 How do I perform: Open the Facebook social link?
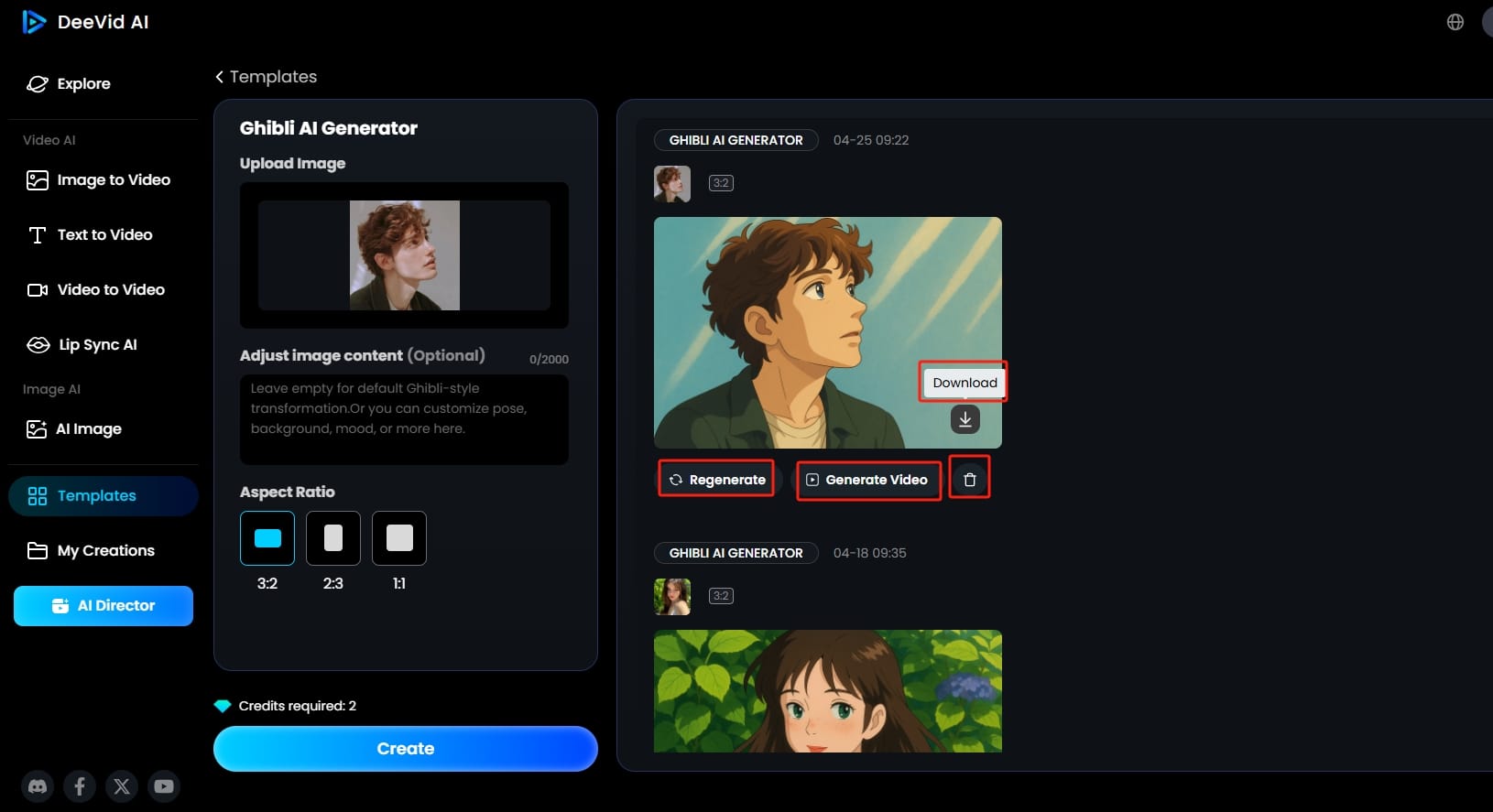click(x=80, y=785)
